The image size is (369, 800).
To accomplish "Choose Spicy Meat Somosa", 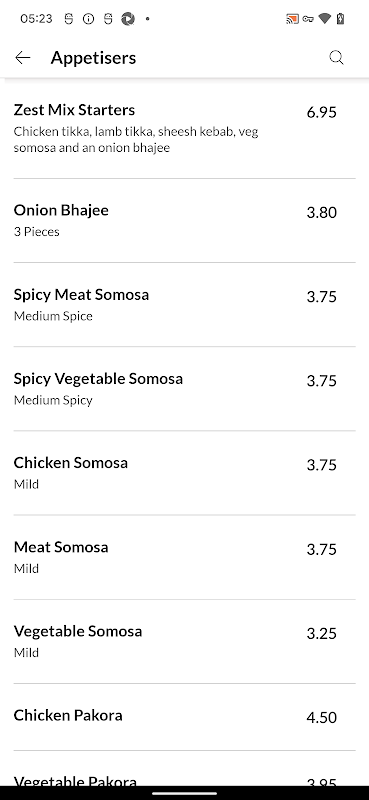I will click(184, 305).
